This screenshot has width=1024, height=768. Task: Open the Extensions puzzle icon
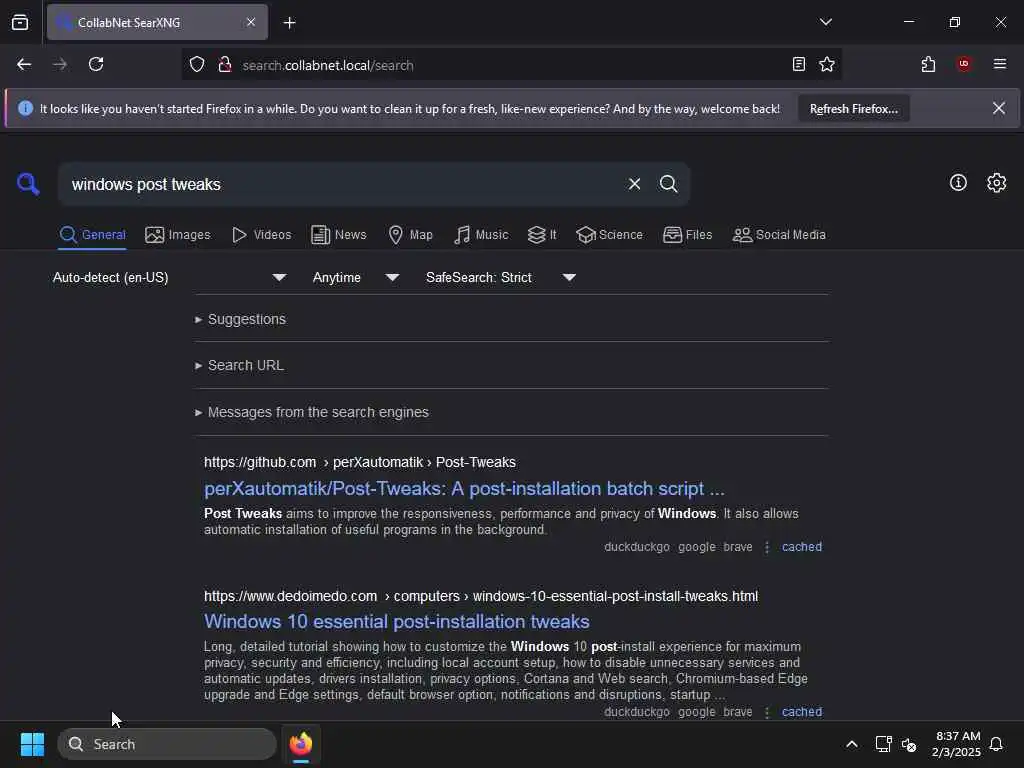coord(928,65)
